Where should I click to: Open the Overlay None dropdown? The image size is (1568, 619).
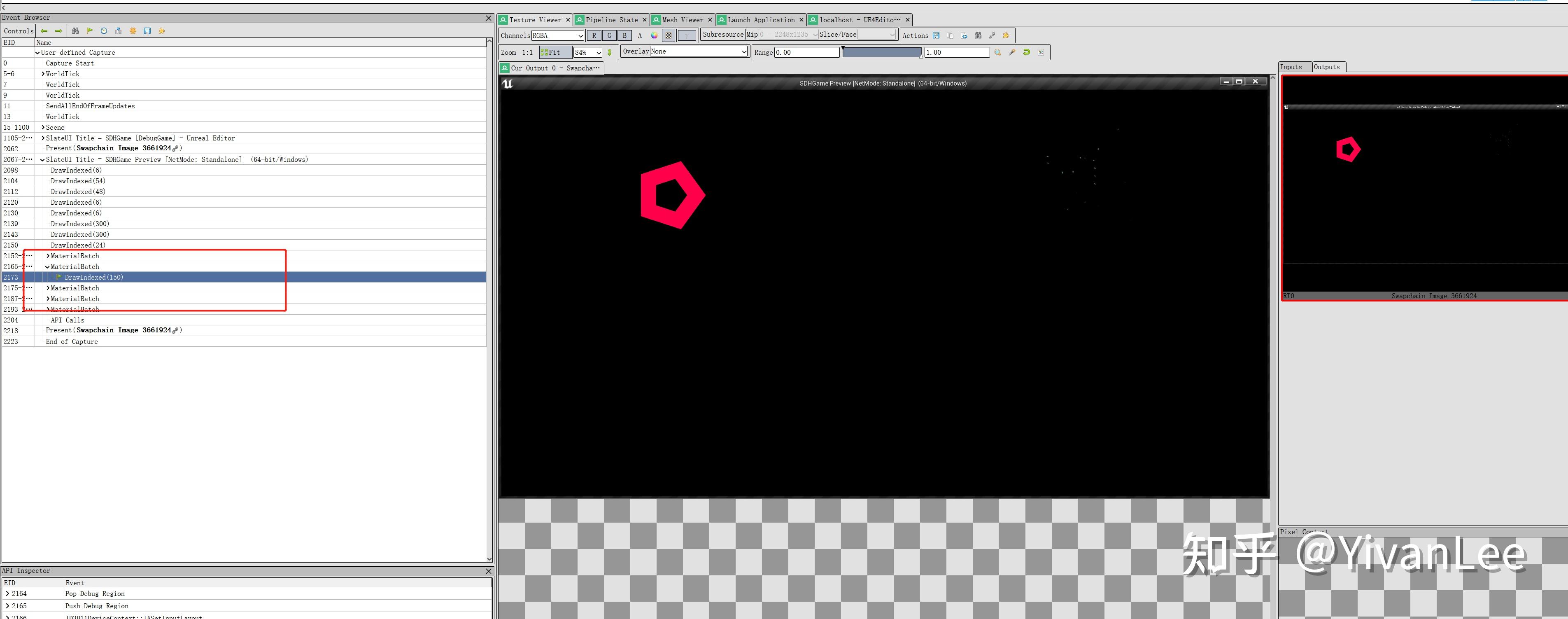coord(698,52)
